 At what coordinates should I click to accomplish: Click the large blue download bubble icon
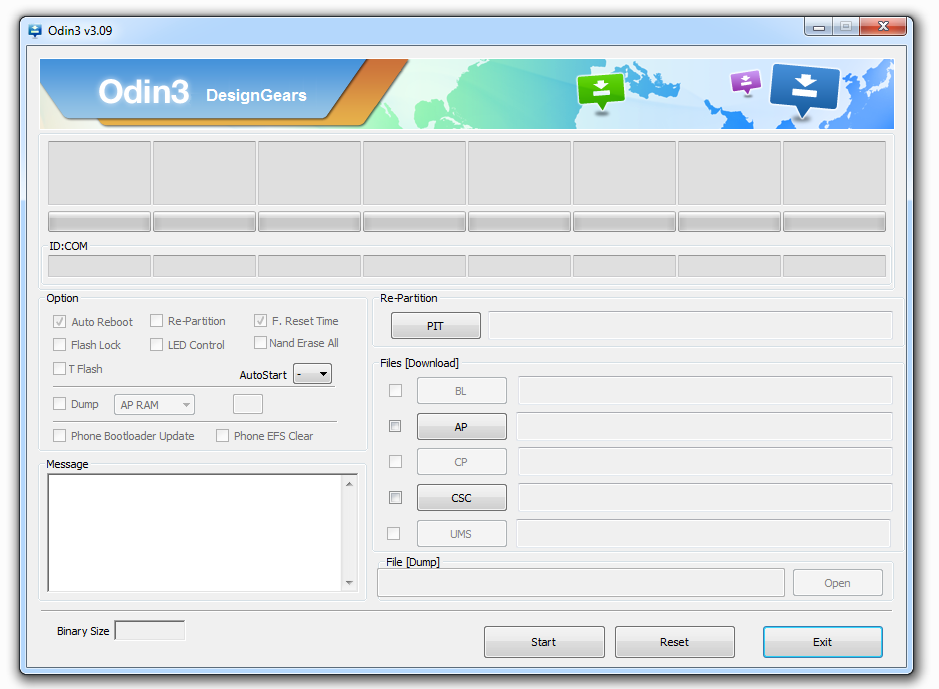pyautogui.click(x=804, y=90)
